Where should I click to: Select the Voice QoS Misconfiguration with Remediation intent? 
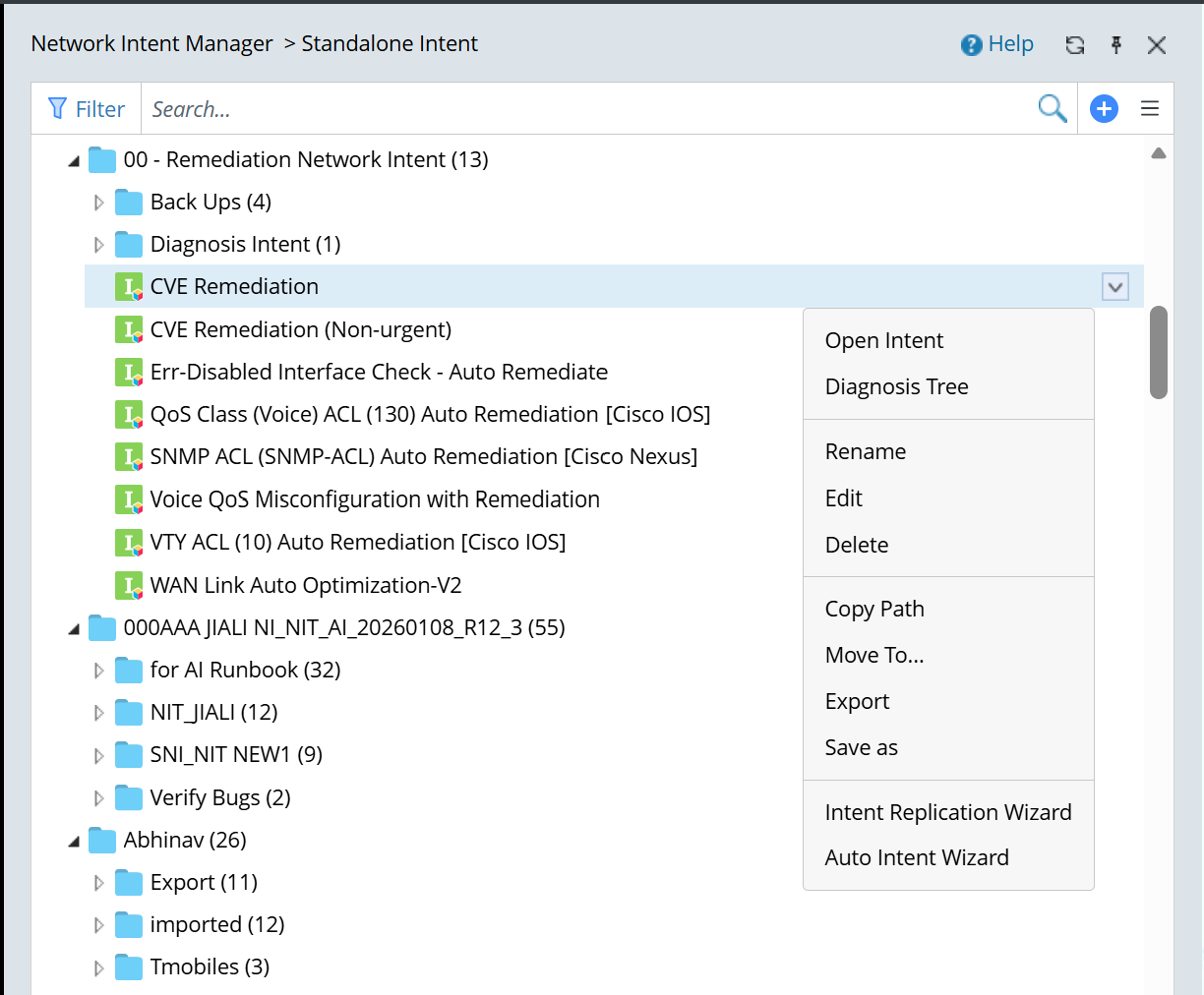coord(374,499)
